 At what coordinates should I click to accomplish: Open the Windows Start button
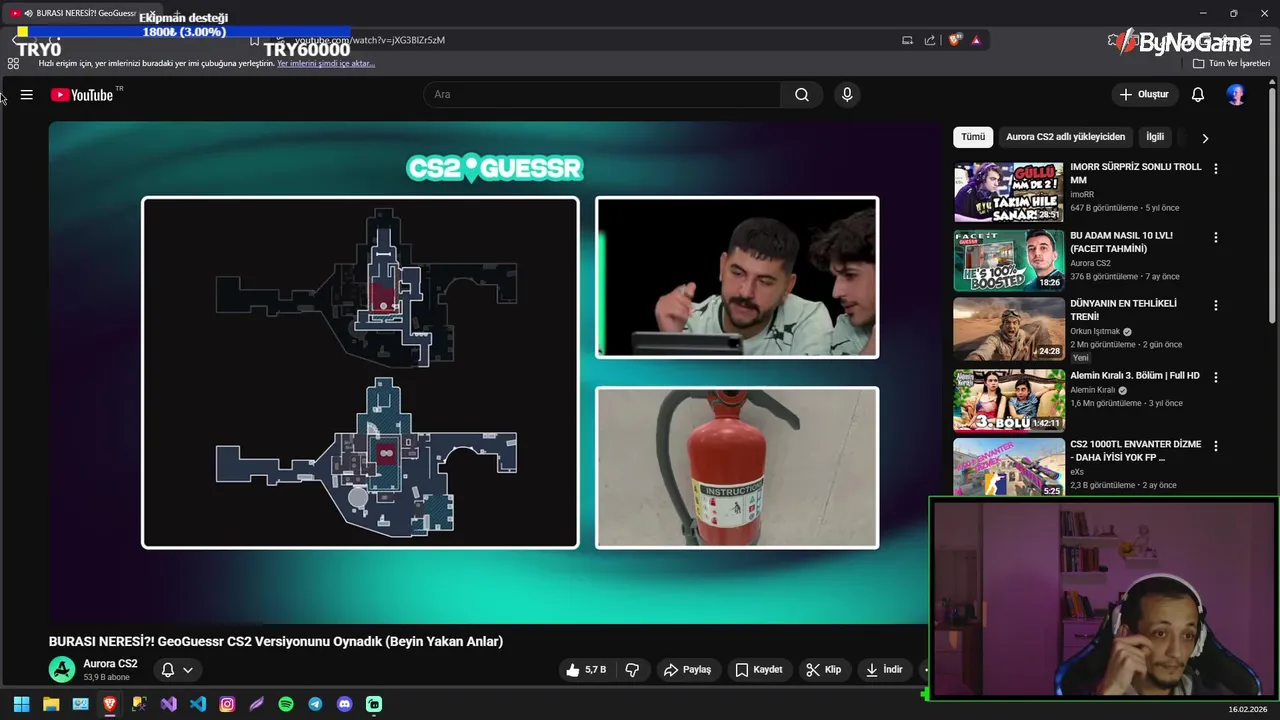pyautogui.click(x=21, y=704)
